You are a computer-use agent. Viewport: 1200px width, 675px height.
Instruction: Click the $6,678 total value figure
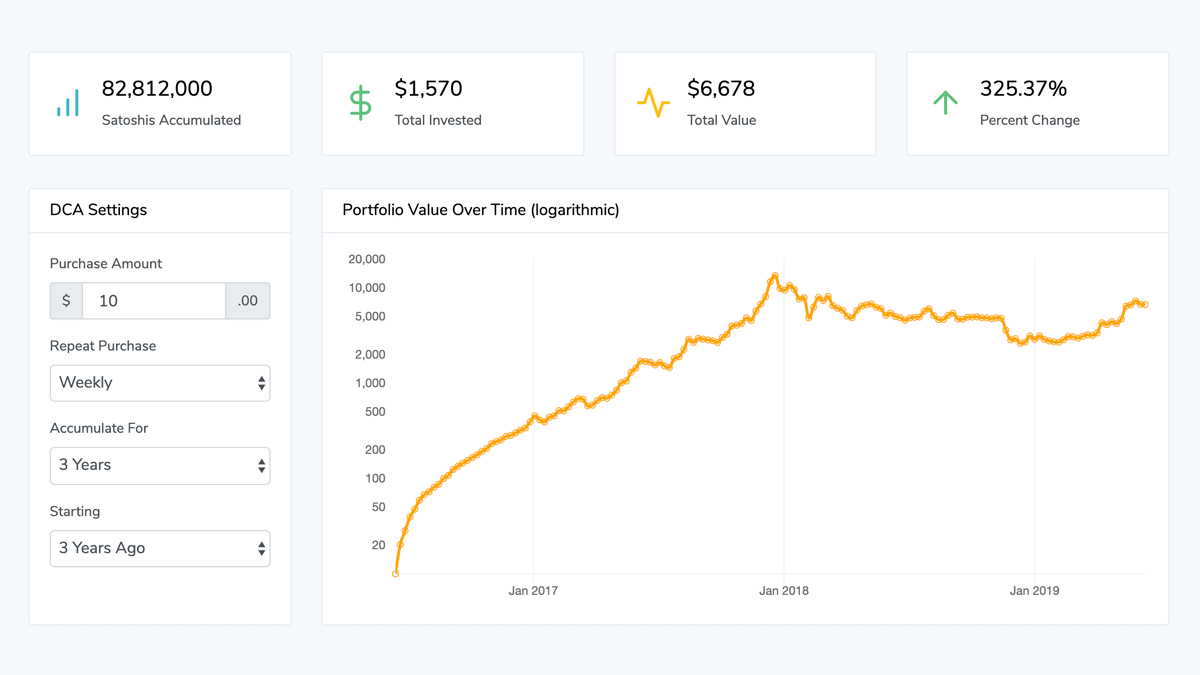click(x=721, y=89)
